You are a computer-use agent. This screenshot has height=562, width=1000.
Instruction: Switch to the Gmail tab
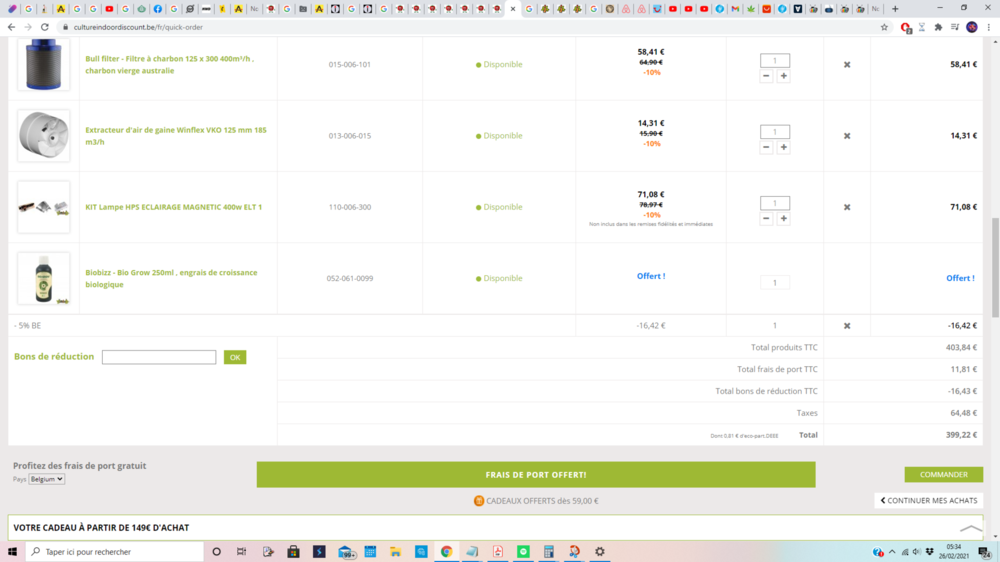[x=735, y=9]
